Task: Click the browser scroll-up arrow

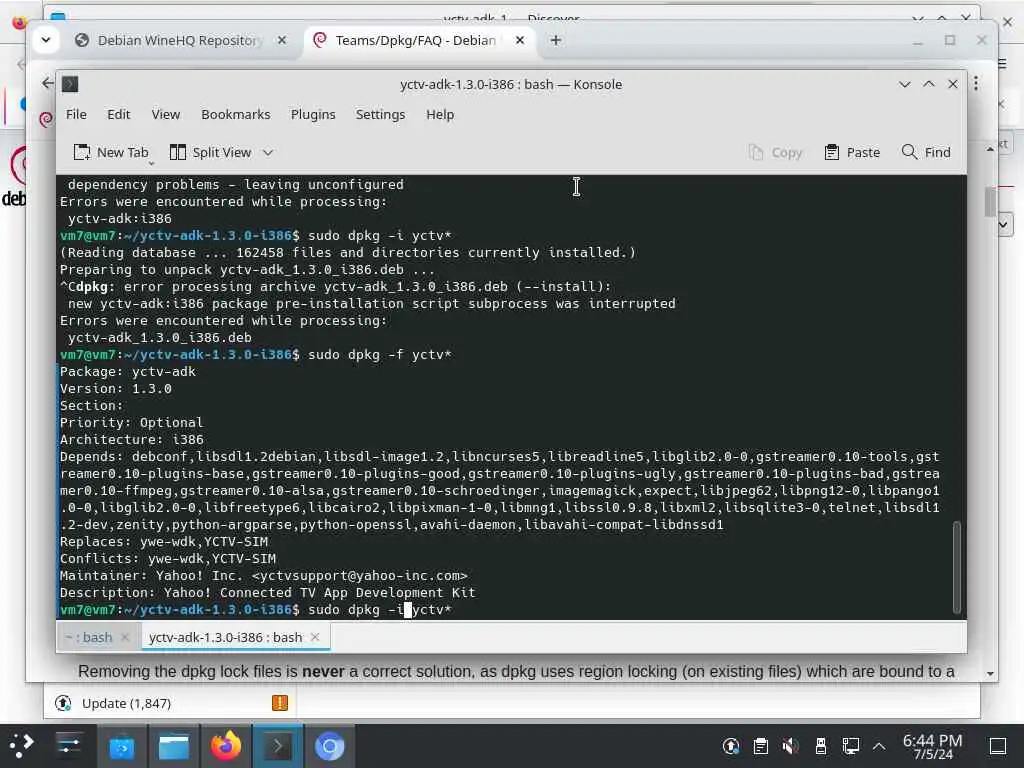Action: [990, 149]
